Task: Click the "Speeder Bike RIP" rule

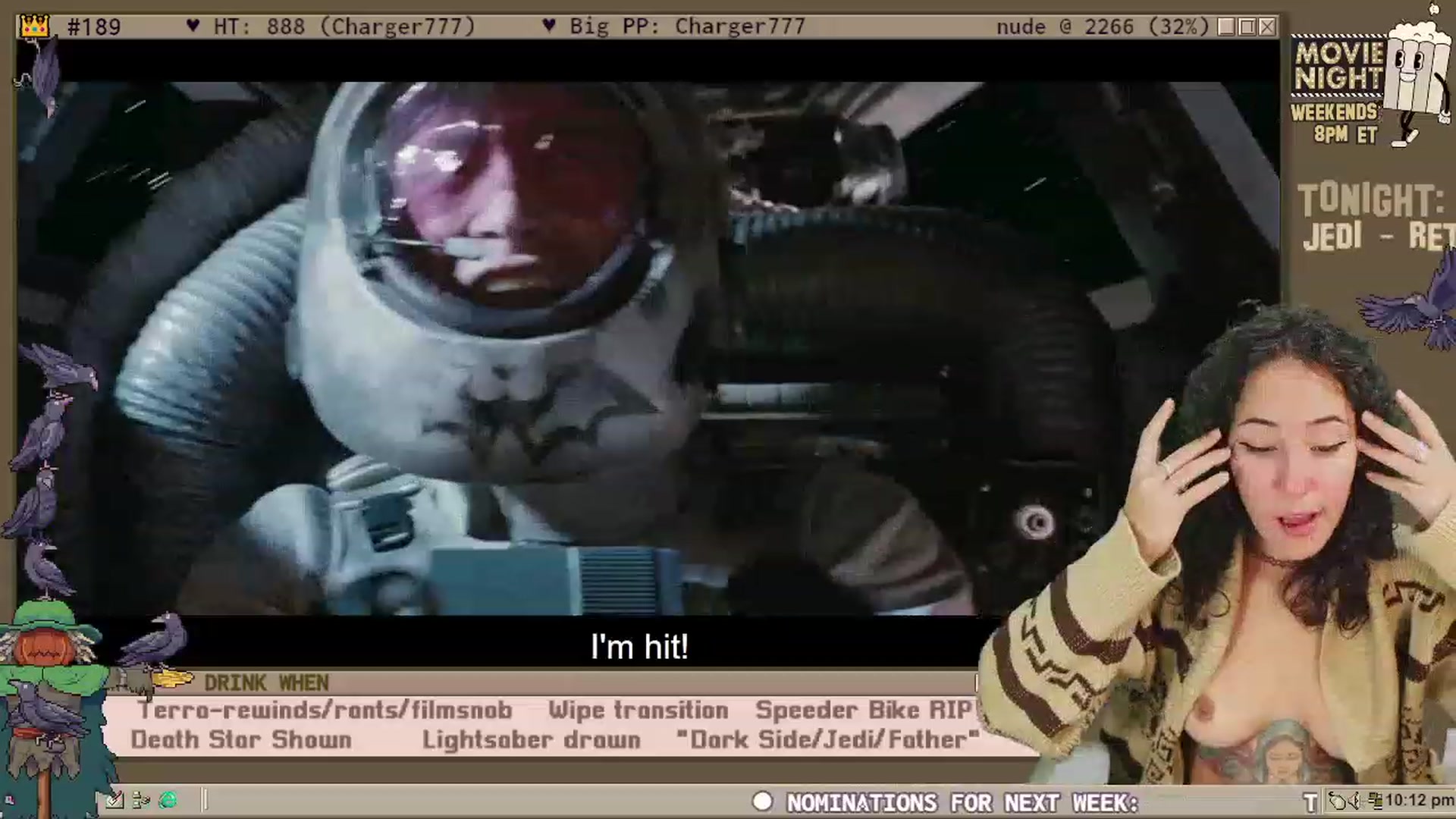Action: [x=864, y=711]
